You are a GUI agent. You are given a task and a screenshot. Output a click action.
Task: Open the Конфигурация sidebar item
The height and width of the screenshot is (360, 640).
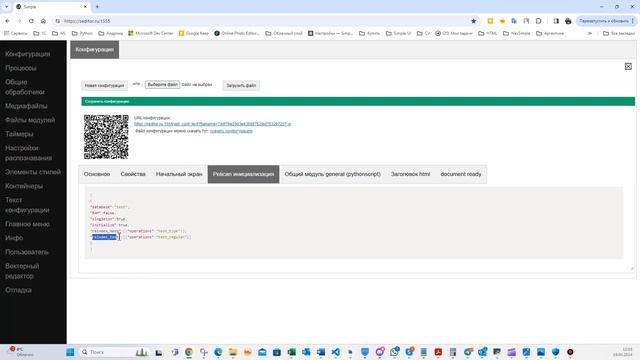coord(27,54)
